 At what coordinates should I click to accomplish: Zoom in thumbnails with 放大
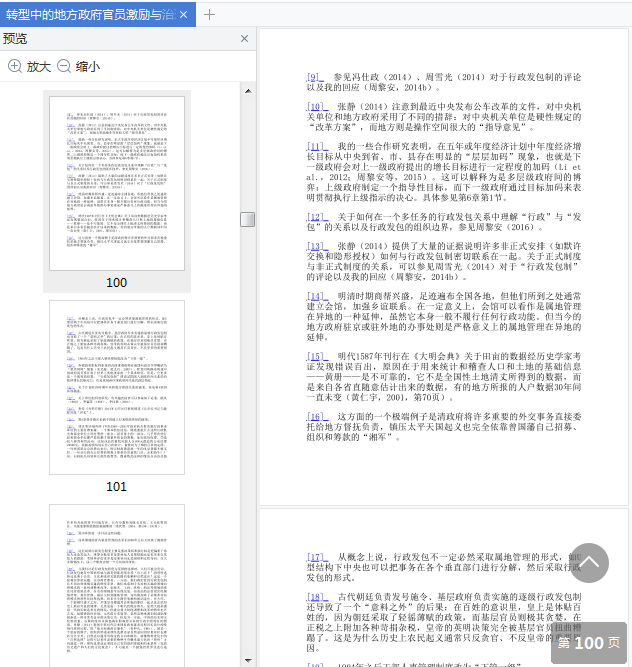[29, 66]
